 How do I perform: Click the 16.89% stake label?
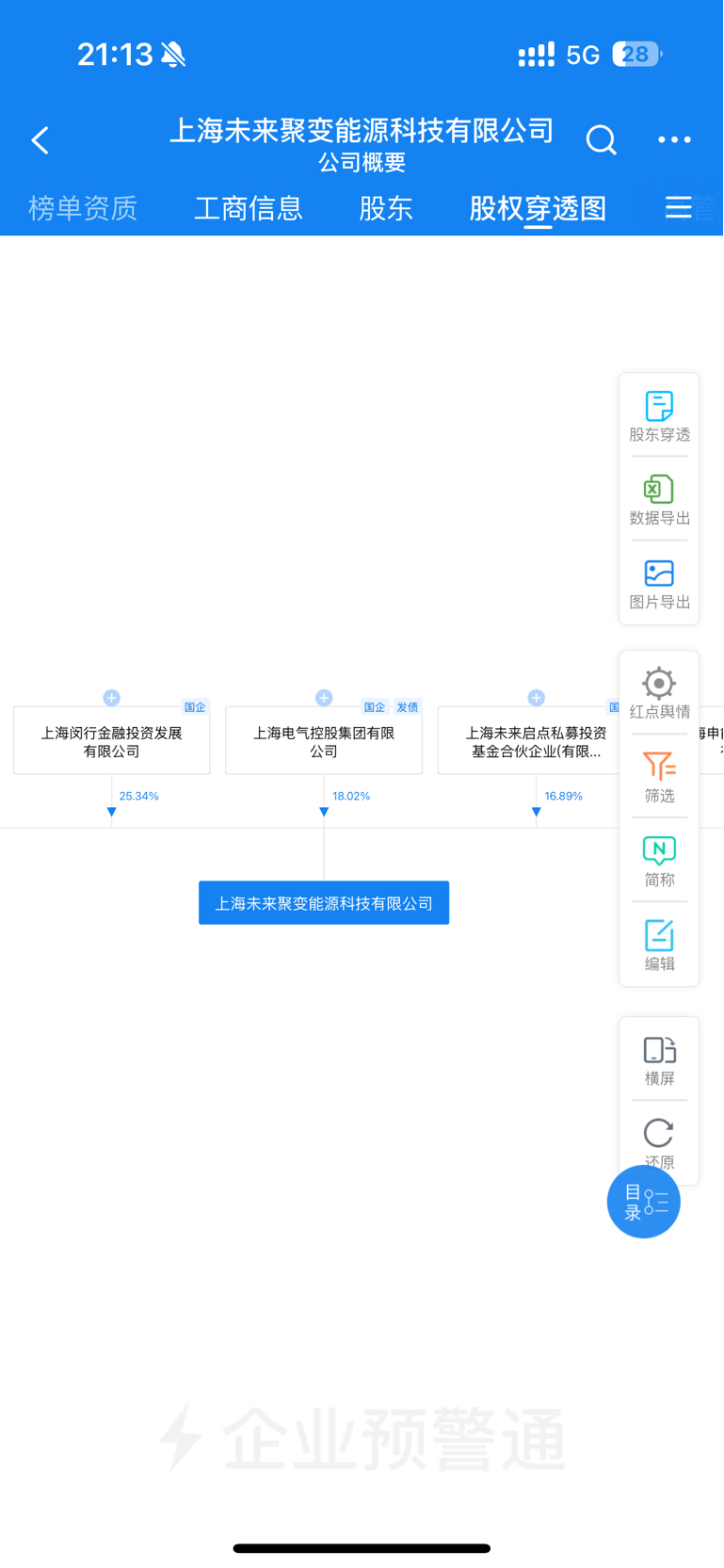(x=563, y=796)
